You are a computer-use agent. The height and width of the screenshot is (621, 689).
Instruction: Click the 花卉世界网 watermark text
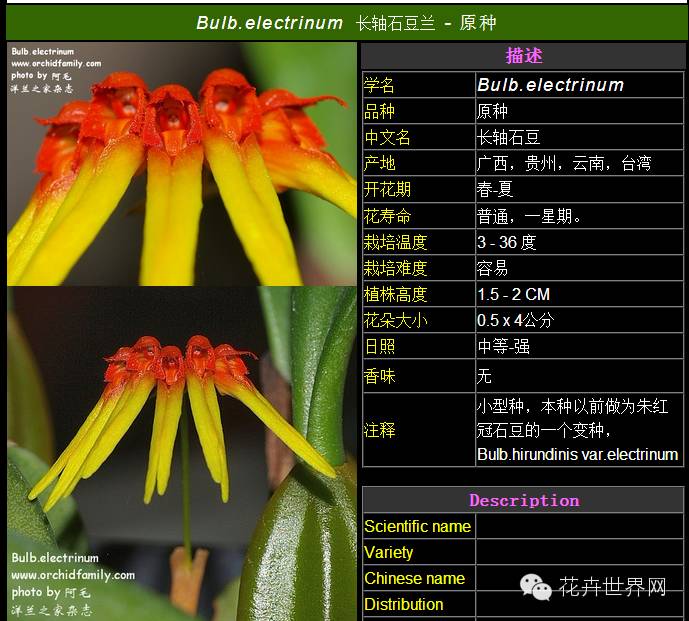tap(612, 587)
